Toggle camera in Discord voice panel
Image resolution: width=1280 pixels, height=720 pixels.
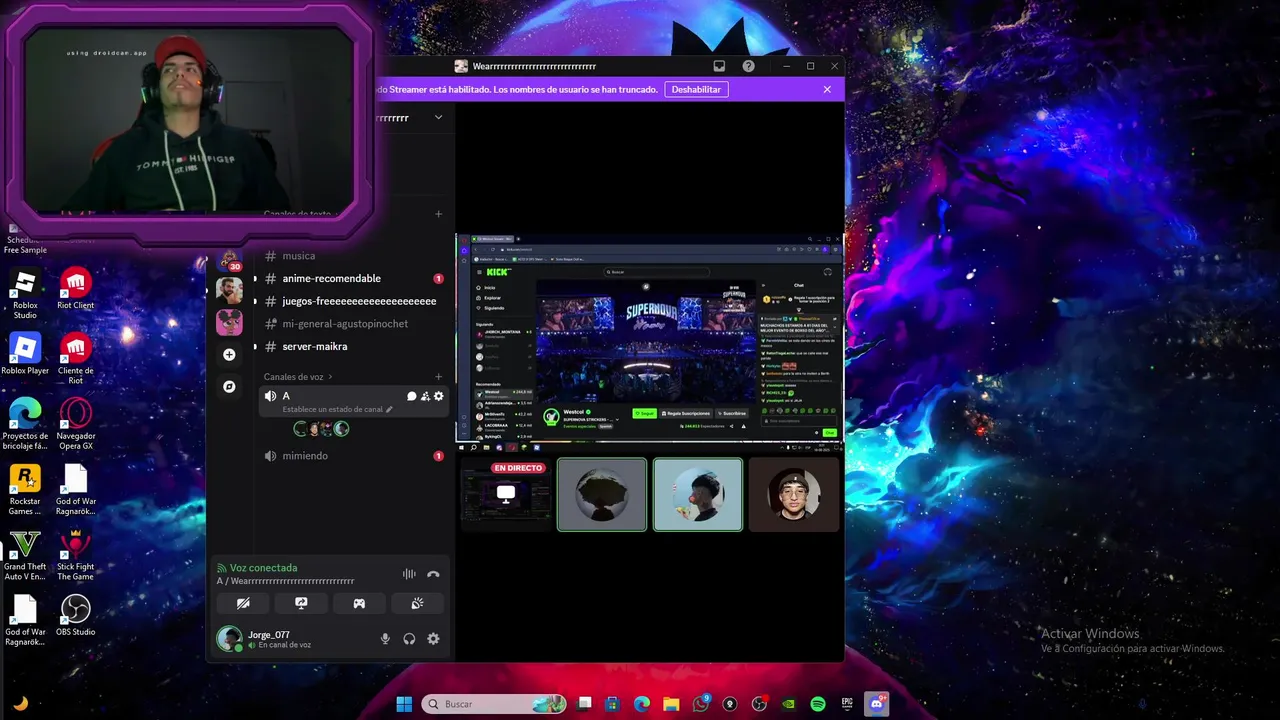[243, 603]
